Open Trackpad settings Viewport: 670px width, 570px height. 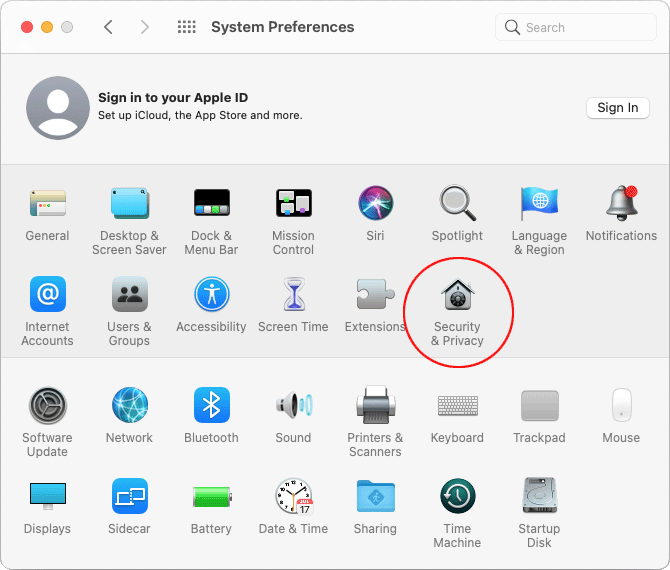(x=540, y=405)
